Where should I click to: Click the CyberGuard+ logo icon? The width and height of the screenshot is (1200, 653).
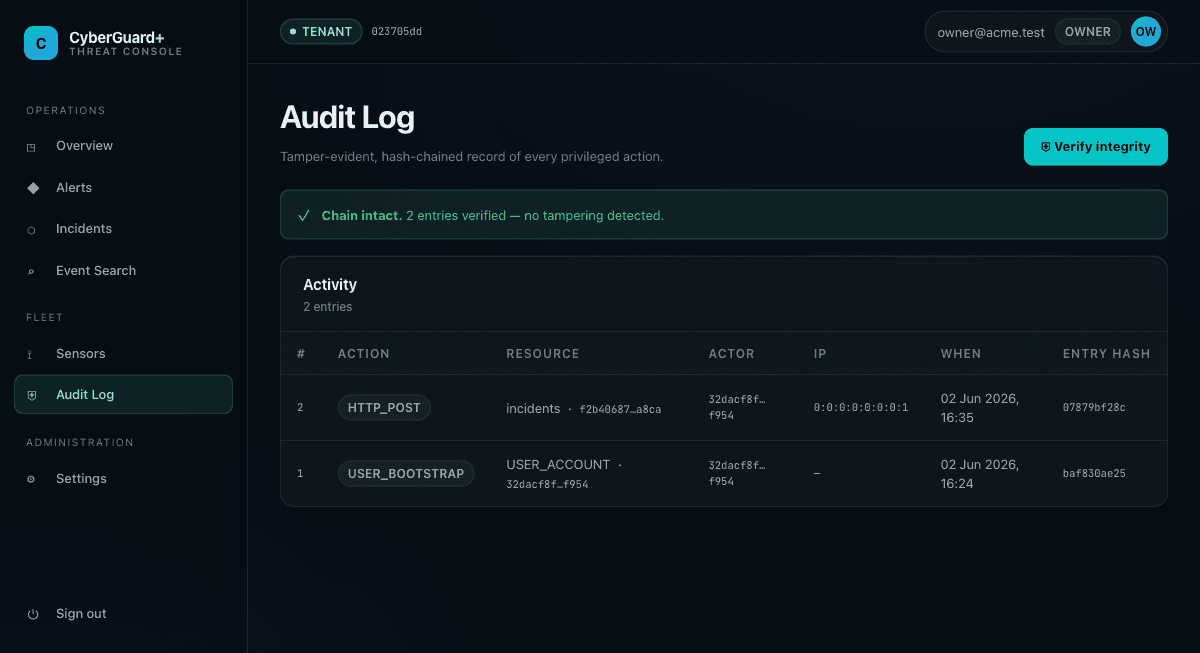click(41, 43)
